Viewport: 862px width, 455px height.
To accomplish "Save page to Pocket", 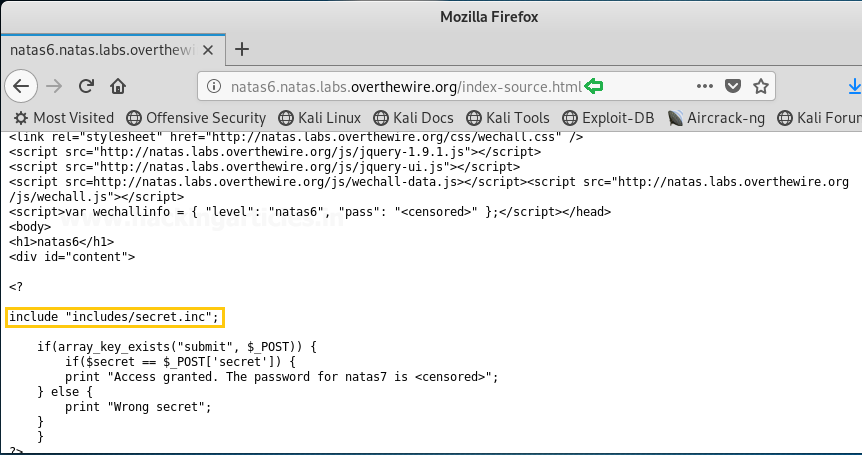I will [x=733, y=86].
